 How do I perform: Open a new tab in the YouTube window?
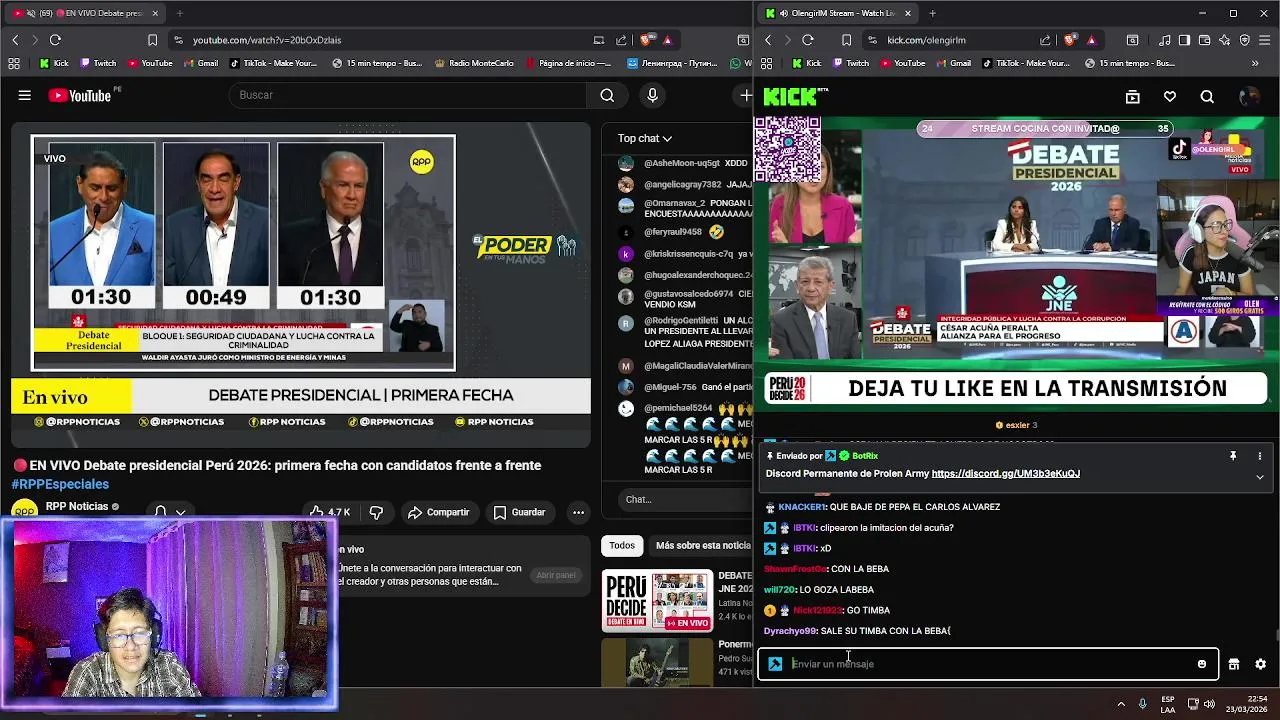180,13
